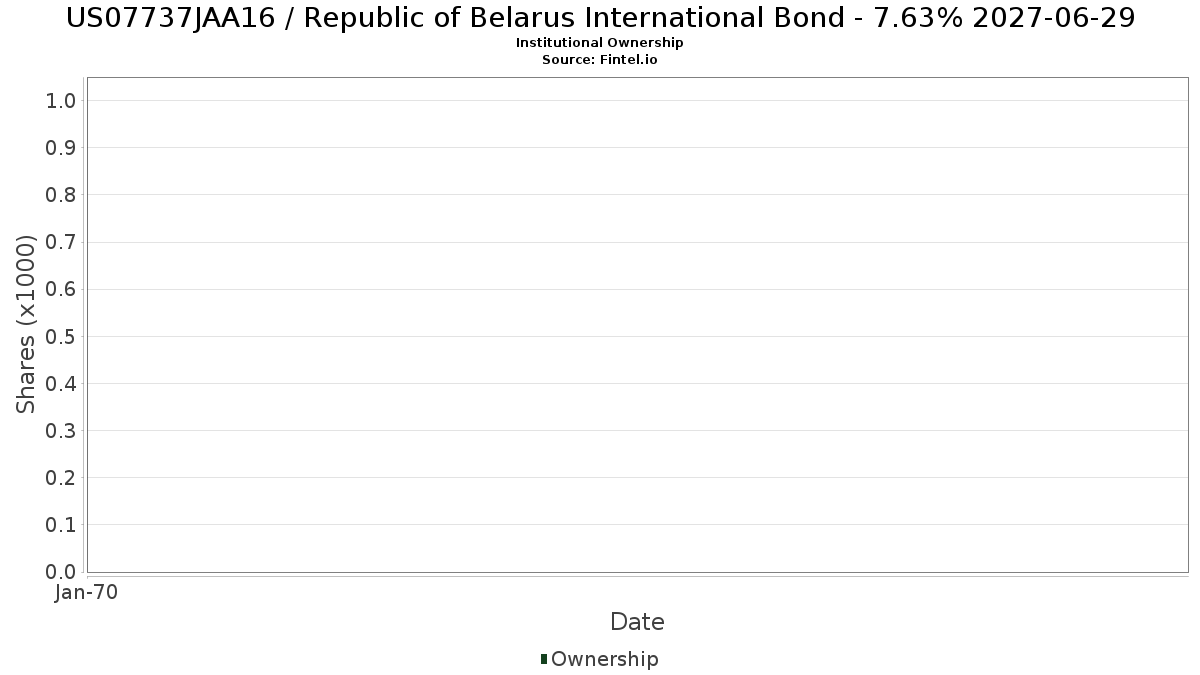This screenshot has height=675, width=1200.
Task: Click the 0.2 y-axis tick label
Action: point(61,478)
